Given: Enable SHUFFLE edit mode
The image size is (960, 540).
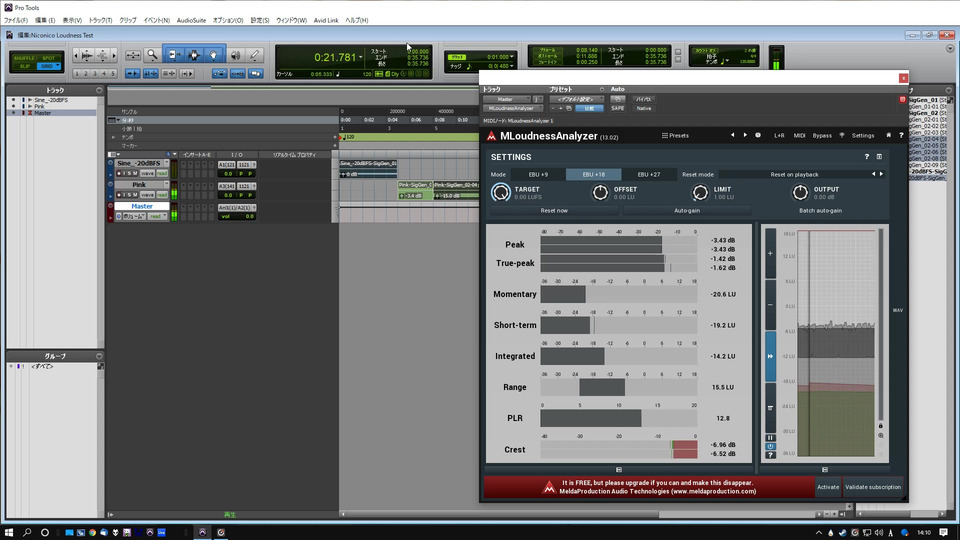Looking at the screenshot, I should [24, 58].
